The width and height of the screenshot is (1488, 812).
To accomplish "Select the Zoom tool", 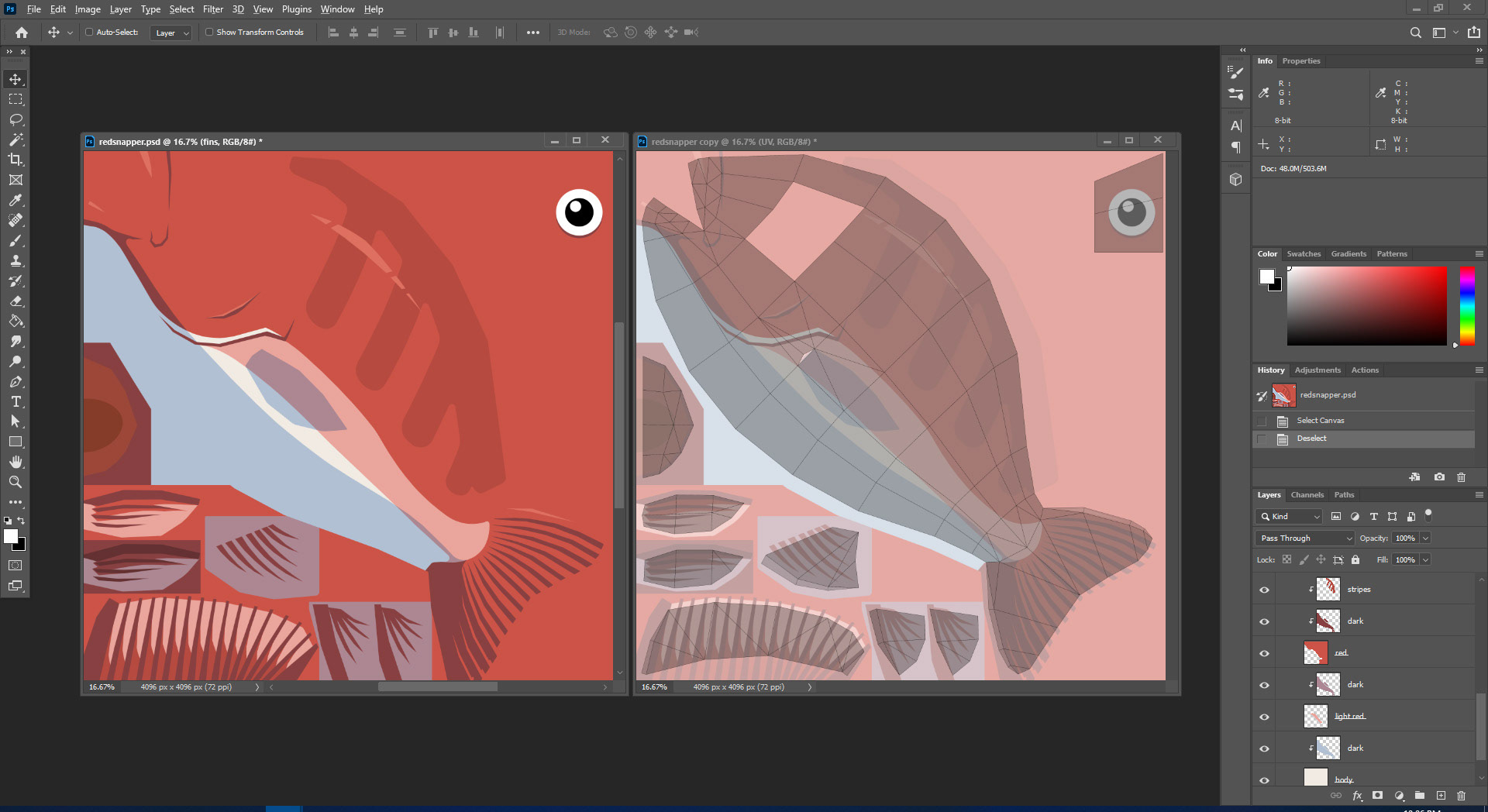I will click(15, 482).
